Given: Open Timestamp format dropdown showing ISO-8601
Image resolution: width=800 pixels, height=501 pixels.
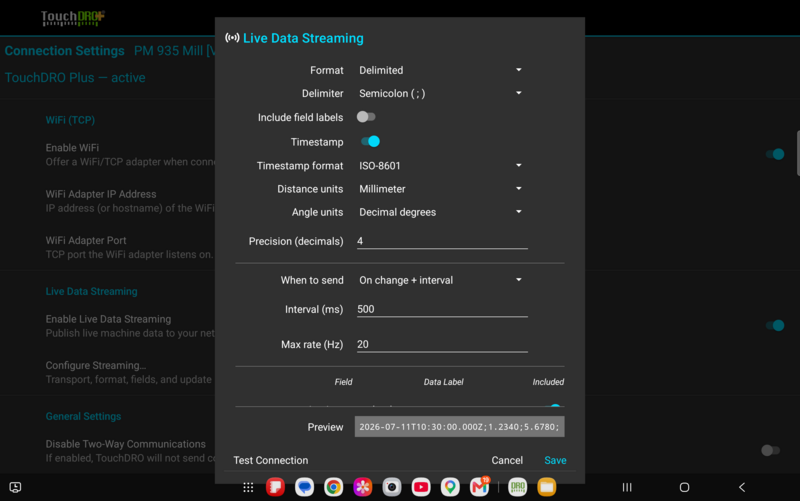Looking at the screenshot, I should 441,166.
